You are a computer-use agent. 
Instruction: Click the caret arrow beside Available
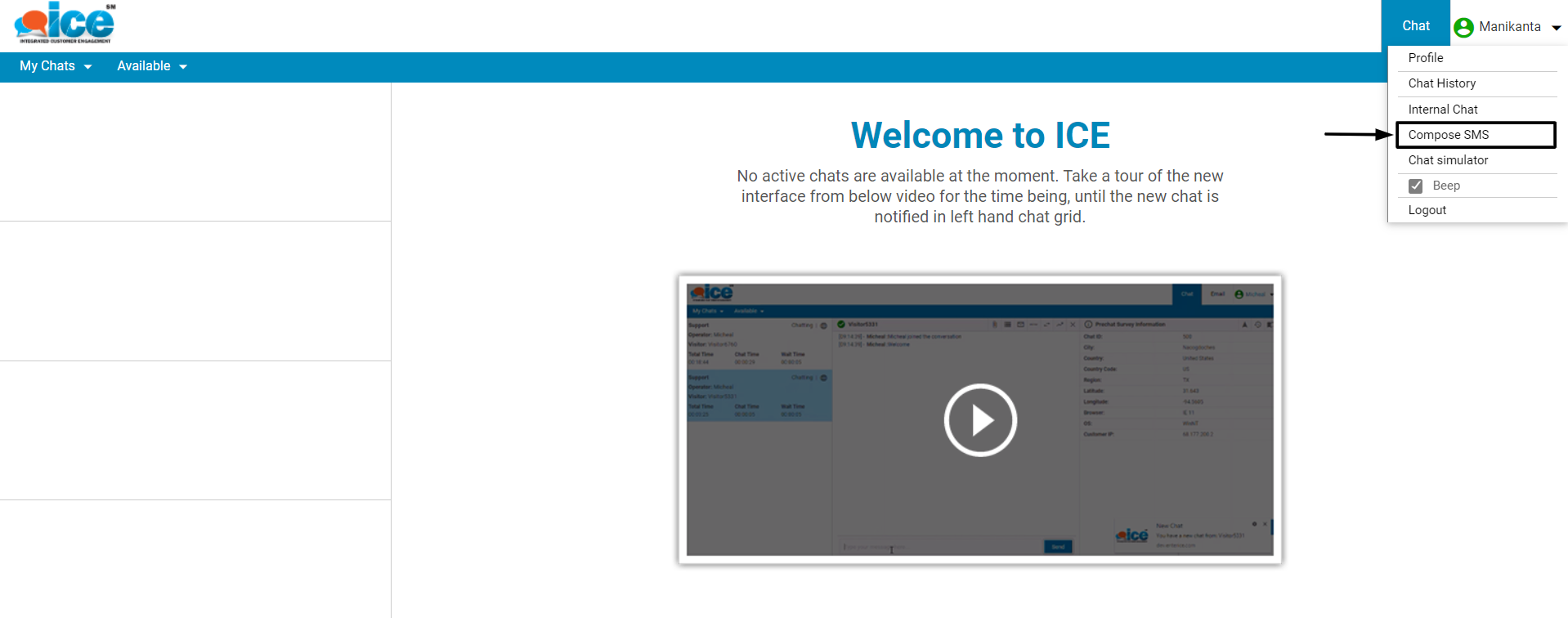pyautogui.click(x=183, y=67)
